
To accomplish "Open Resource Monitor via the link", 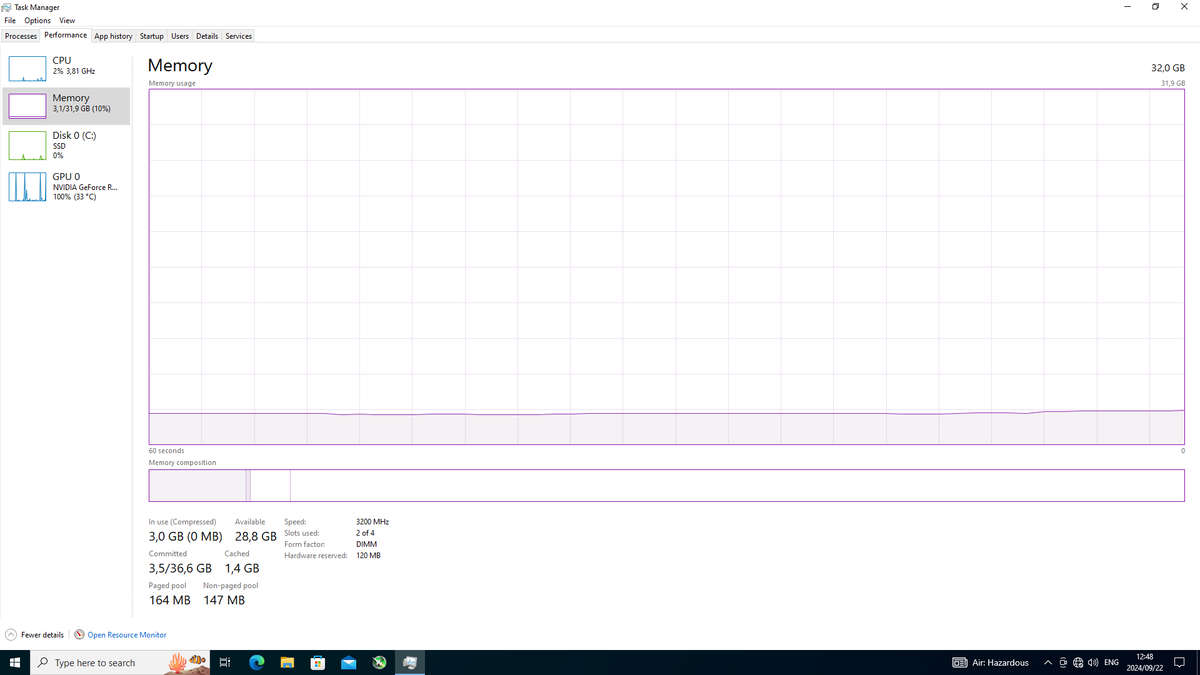I will [x=124, y=634].
